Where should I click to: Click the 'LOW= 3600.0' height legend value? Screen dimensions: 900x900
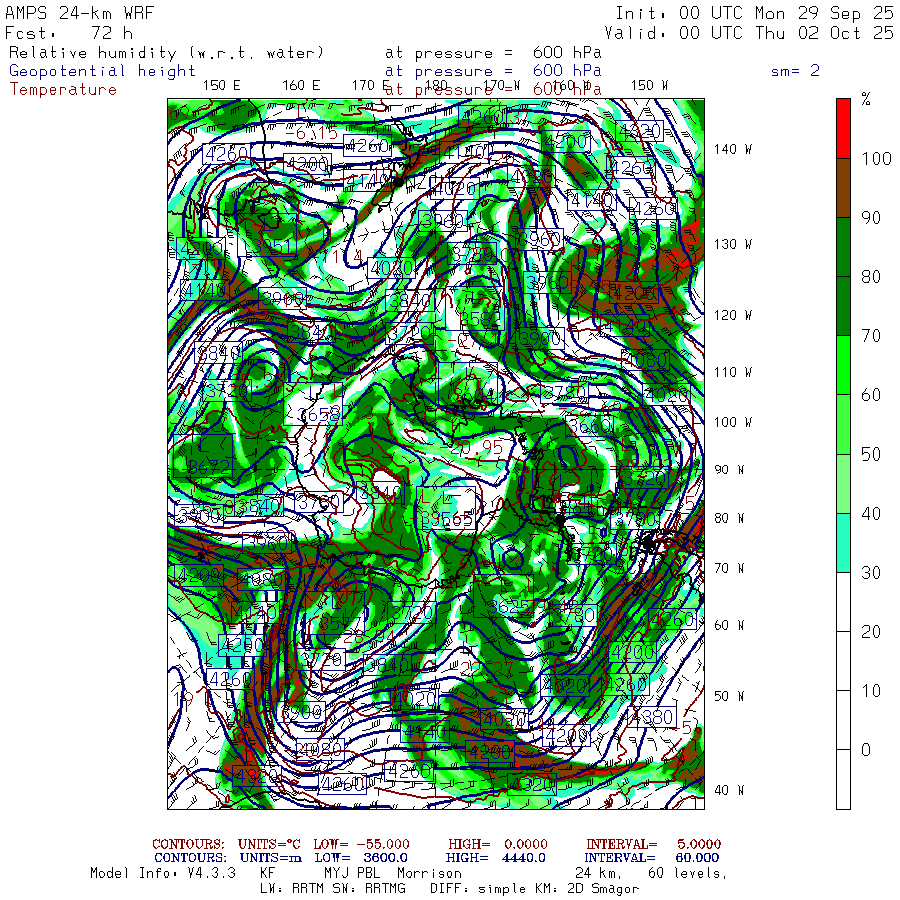tap(361, 858)
